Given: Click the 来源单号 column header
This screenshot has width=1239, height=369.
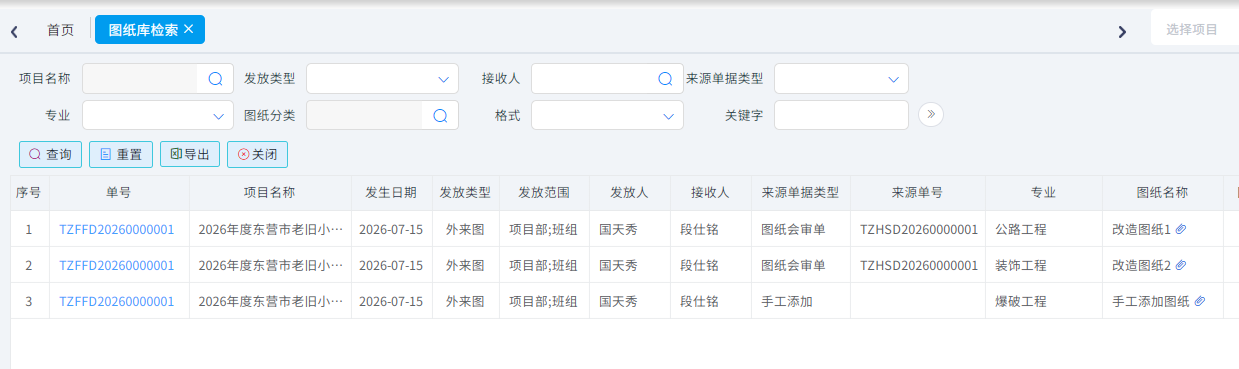Looking at the screenshot, I should point(917,193).
